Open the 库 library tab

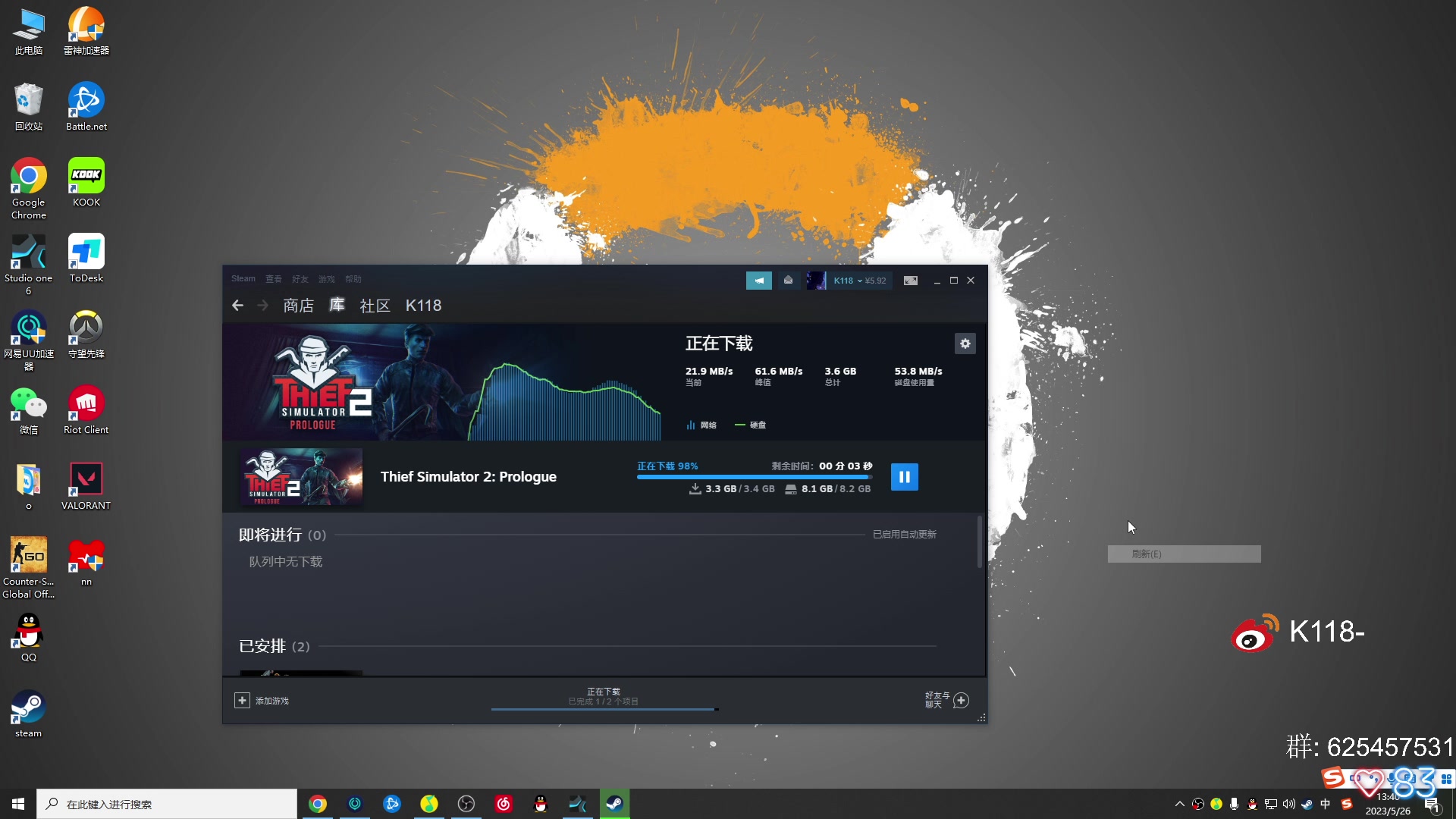pos(337,305)
